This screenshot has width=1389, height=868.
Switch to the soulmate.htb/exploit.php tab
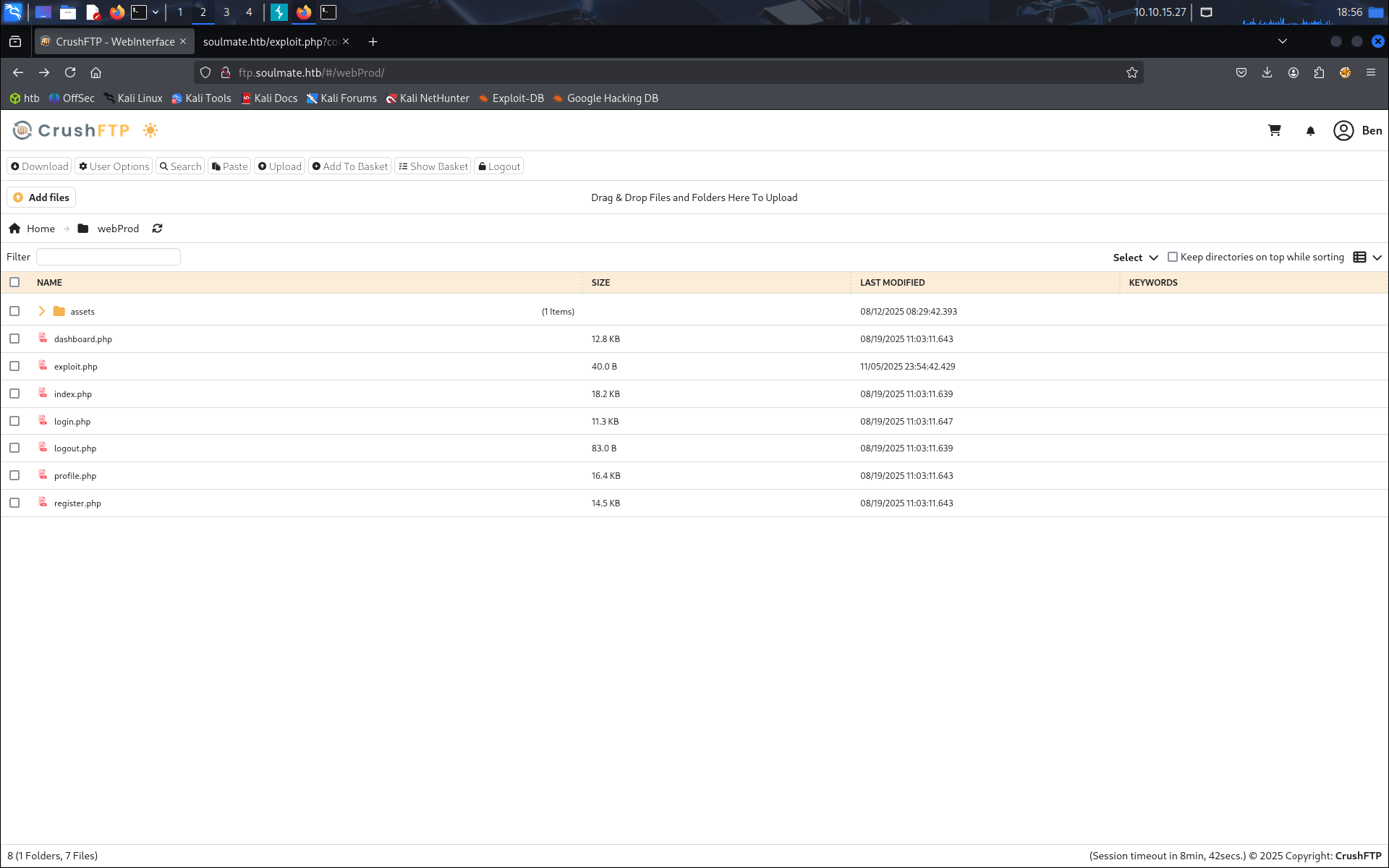coord(271,42)
